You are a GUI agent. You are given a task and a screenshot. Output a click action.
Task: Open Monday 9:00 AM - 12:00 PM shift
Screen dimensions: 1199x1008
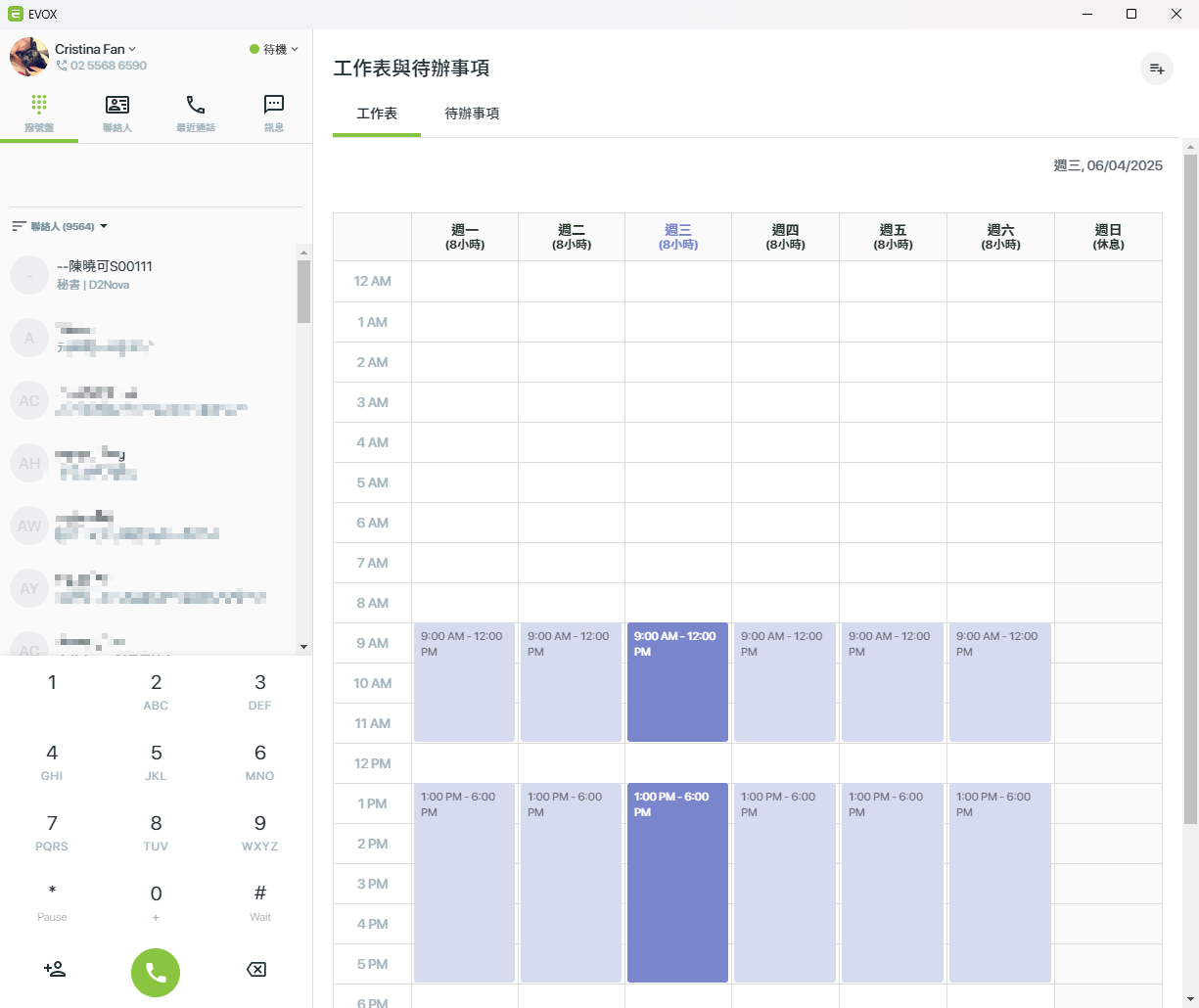464,682
